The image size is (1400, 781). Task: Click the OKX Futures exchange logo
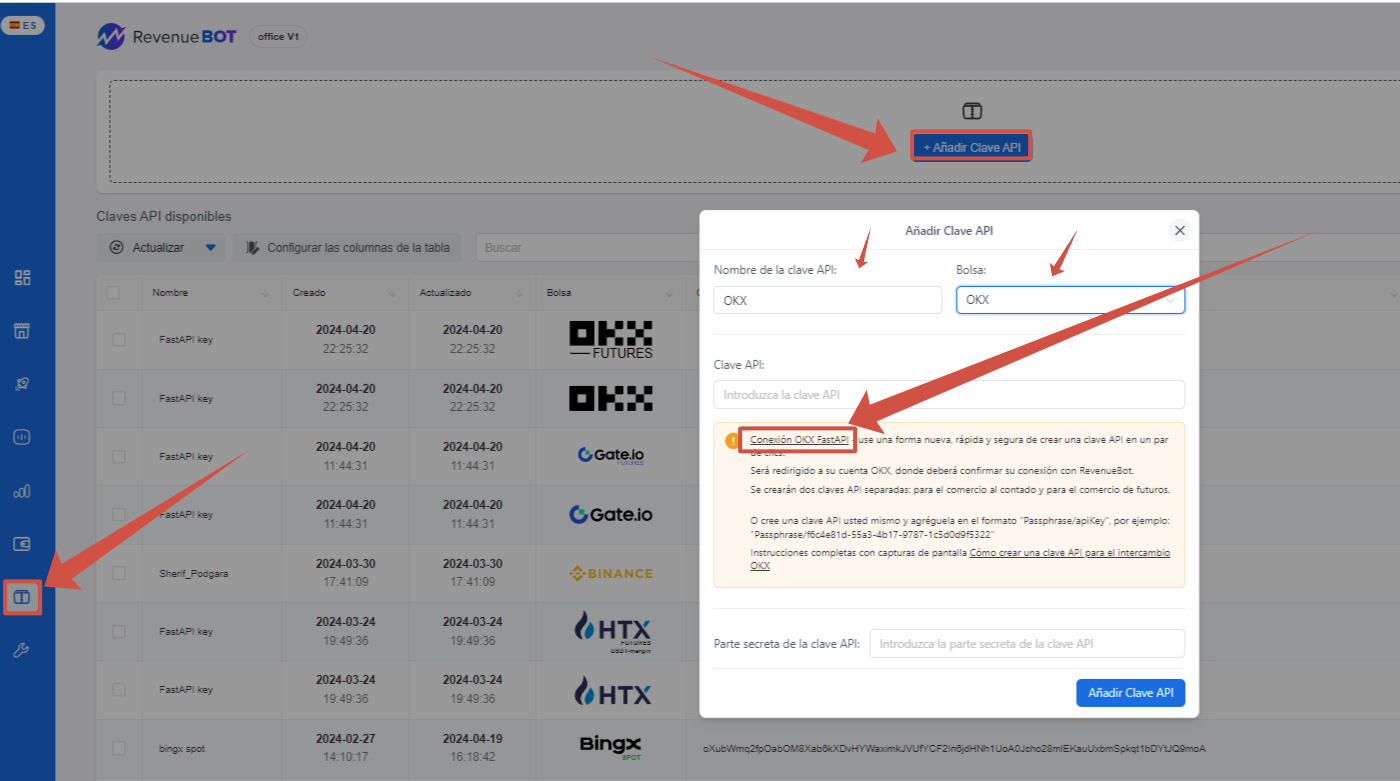pos(610,340)
